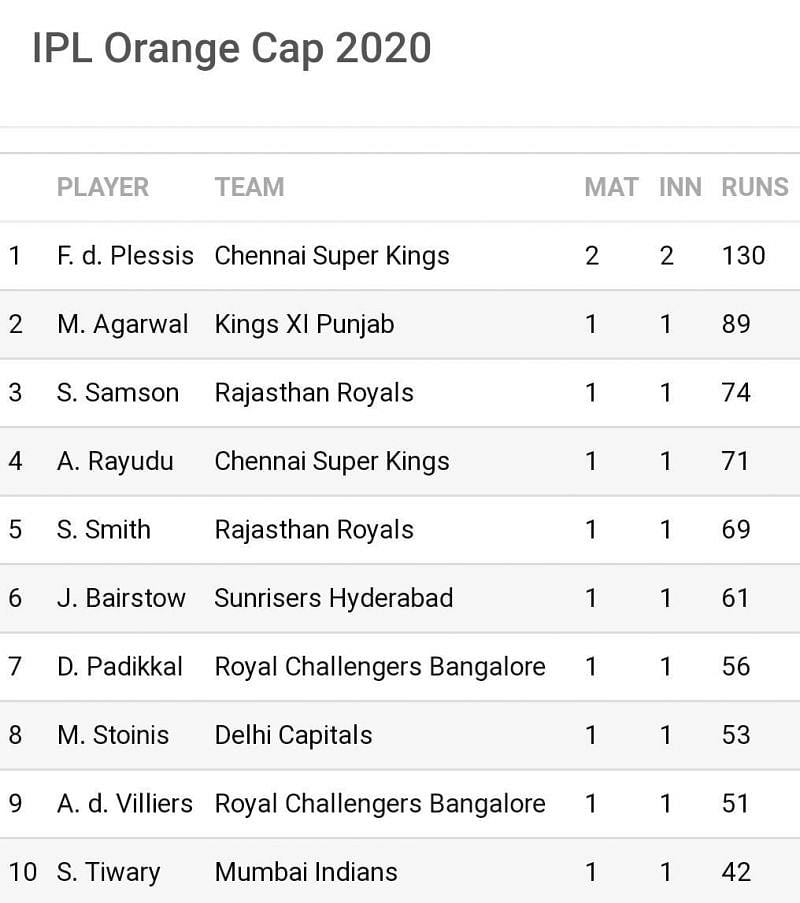Open Kings XI Punjab team link

point(304,324)
